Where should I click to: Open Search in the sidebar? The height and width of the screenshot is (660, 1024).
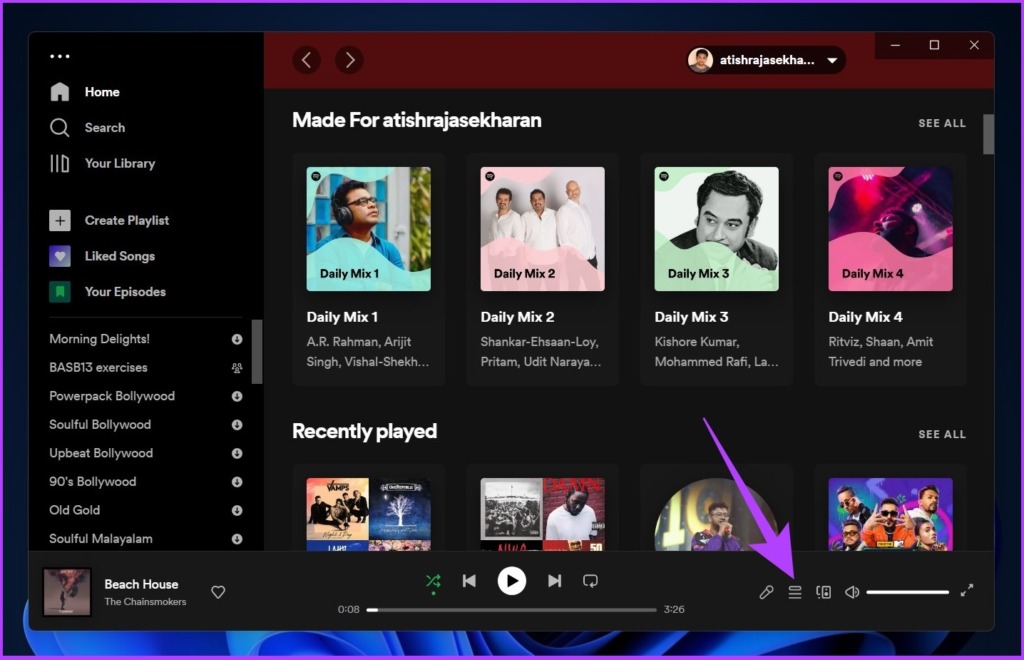coord(104,128)
